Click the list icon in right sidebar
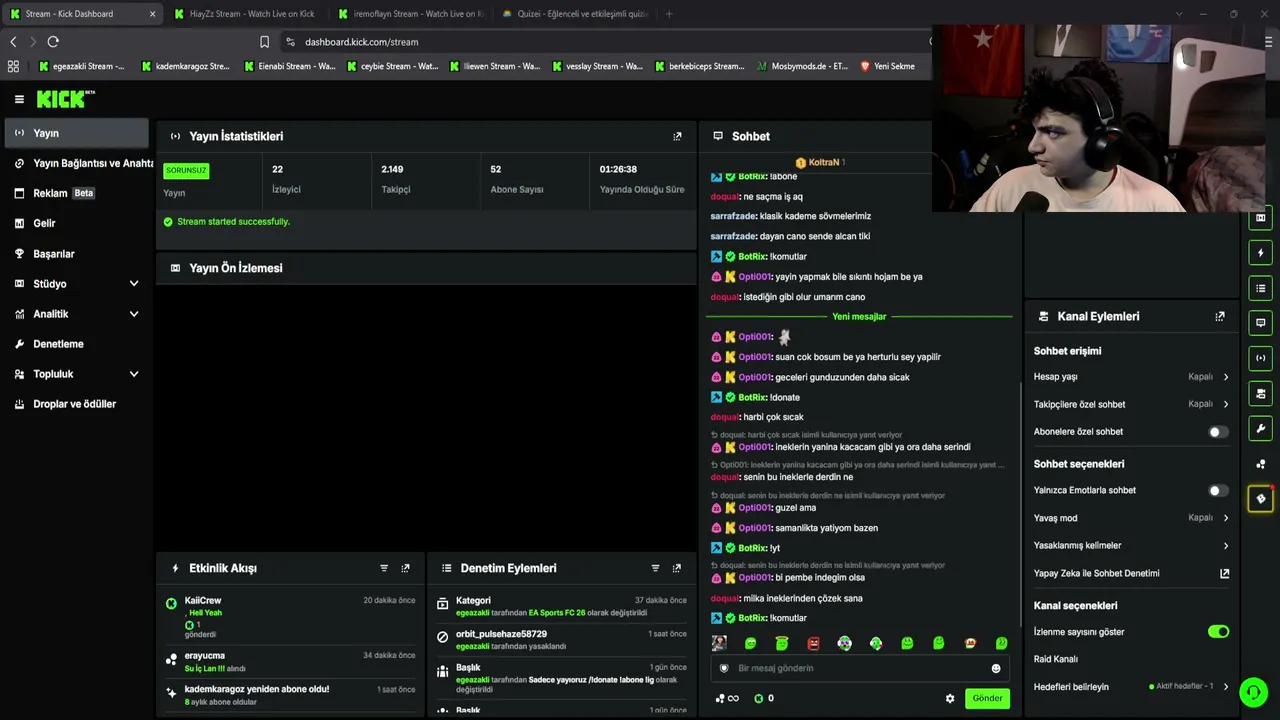 [x=1261, y=288]
